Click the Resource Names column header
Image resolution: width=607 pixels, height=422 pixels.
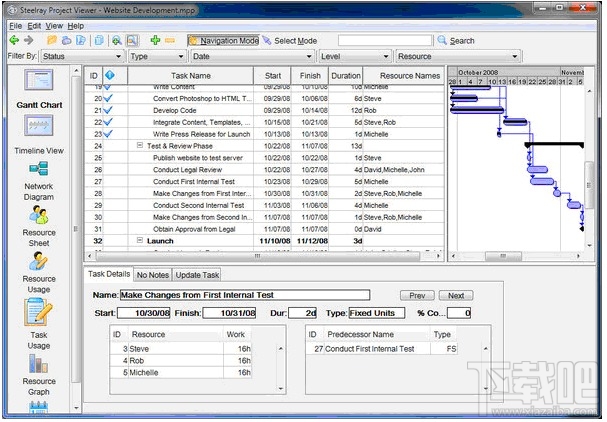tap(404, 76)
